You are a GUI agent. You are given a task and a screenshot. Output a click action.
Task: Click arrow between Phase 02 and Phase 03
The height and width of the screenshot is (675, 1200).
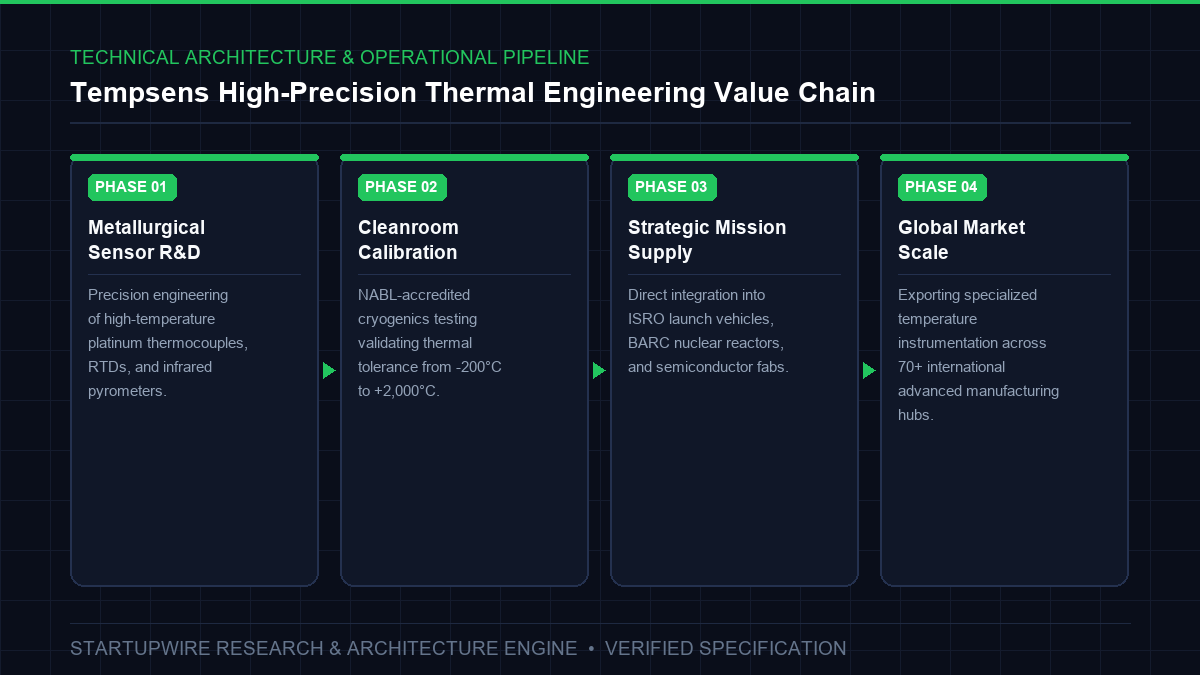[599, 371]
